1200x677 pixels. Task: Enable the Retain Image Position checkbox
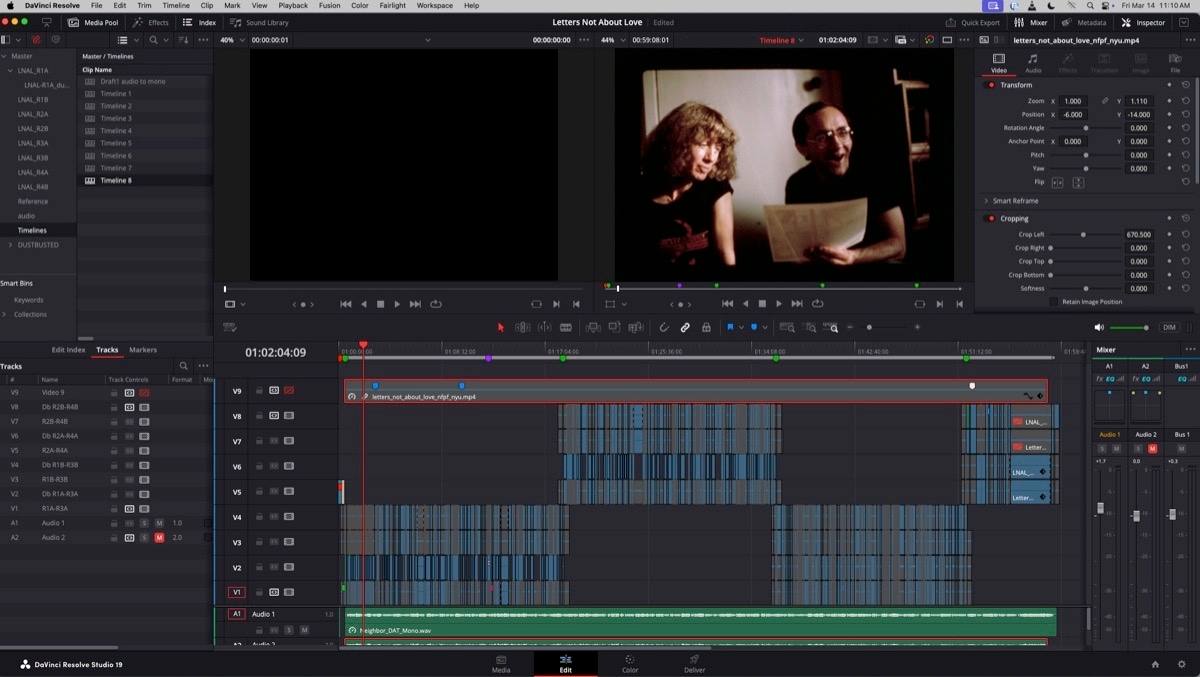click(x=1054, y=302)
